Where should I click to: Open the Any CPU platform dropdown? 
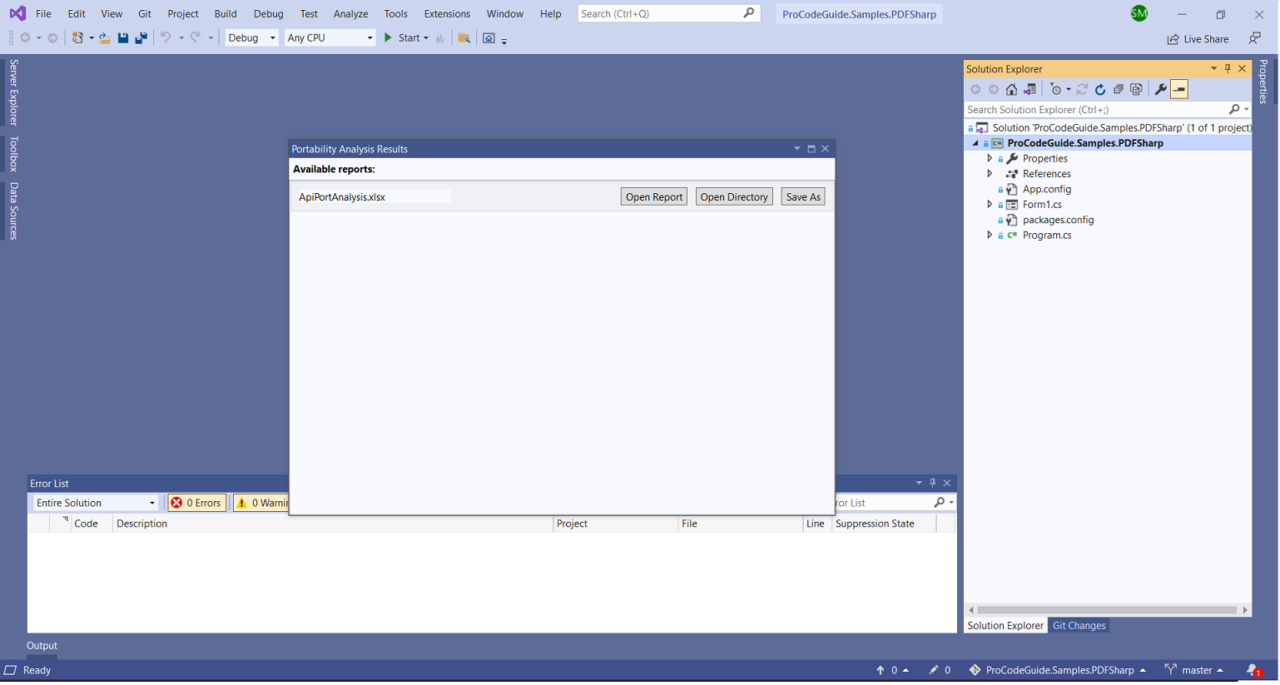329,38
